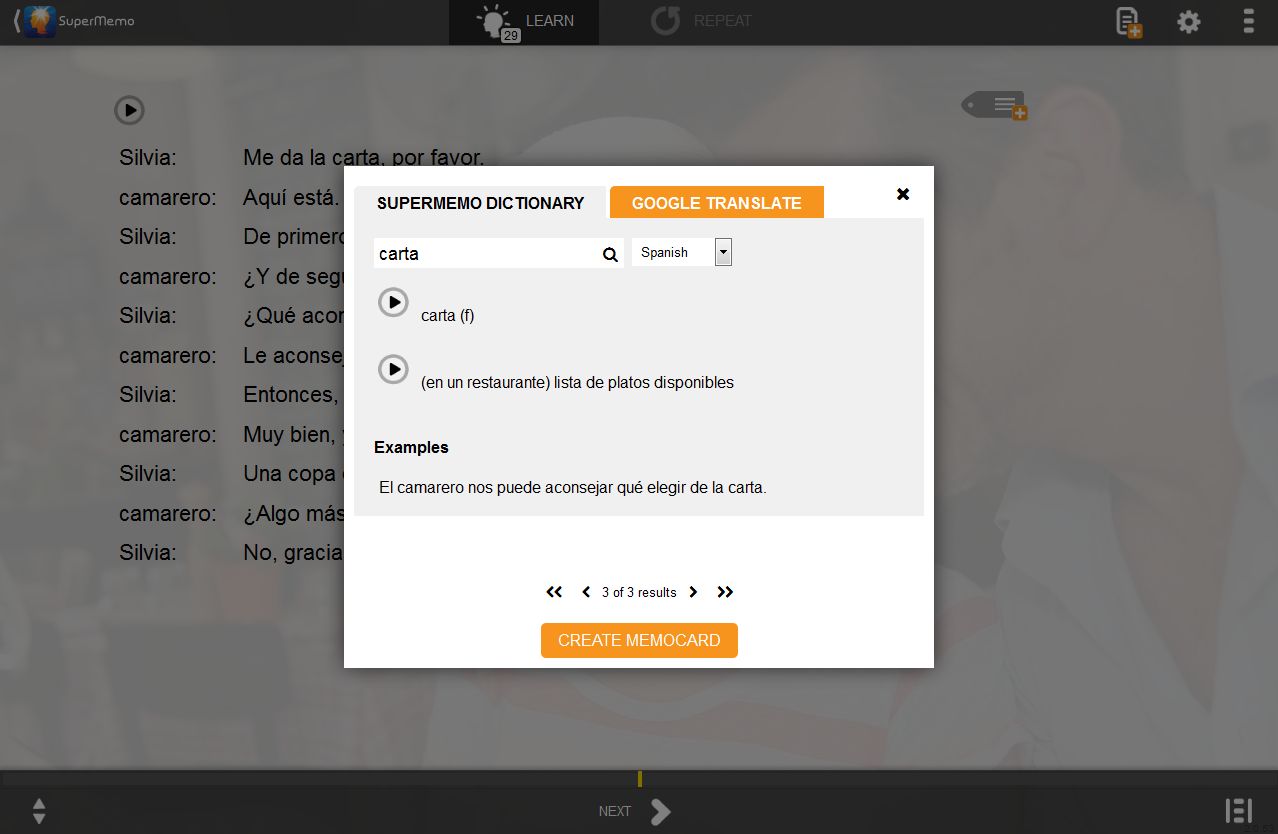Click the magnifier search icon
The width and height of the screenshot is (1278, 834).
point(610,255)
